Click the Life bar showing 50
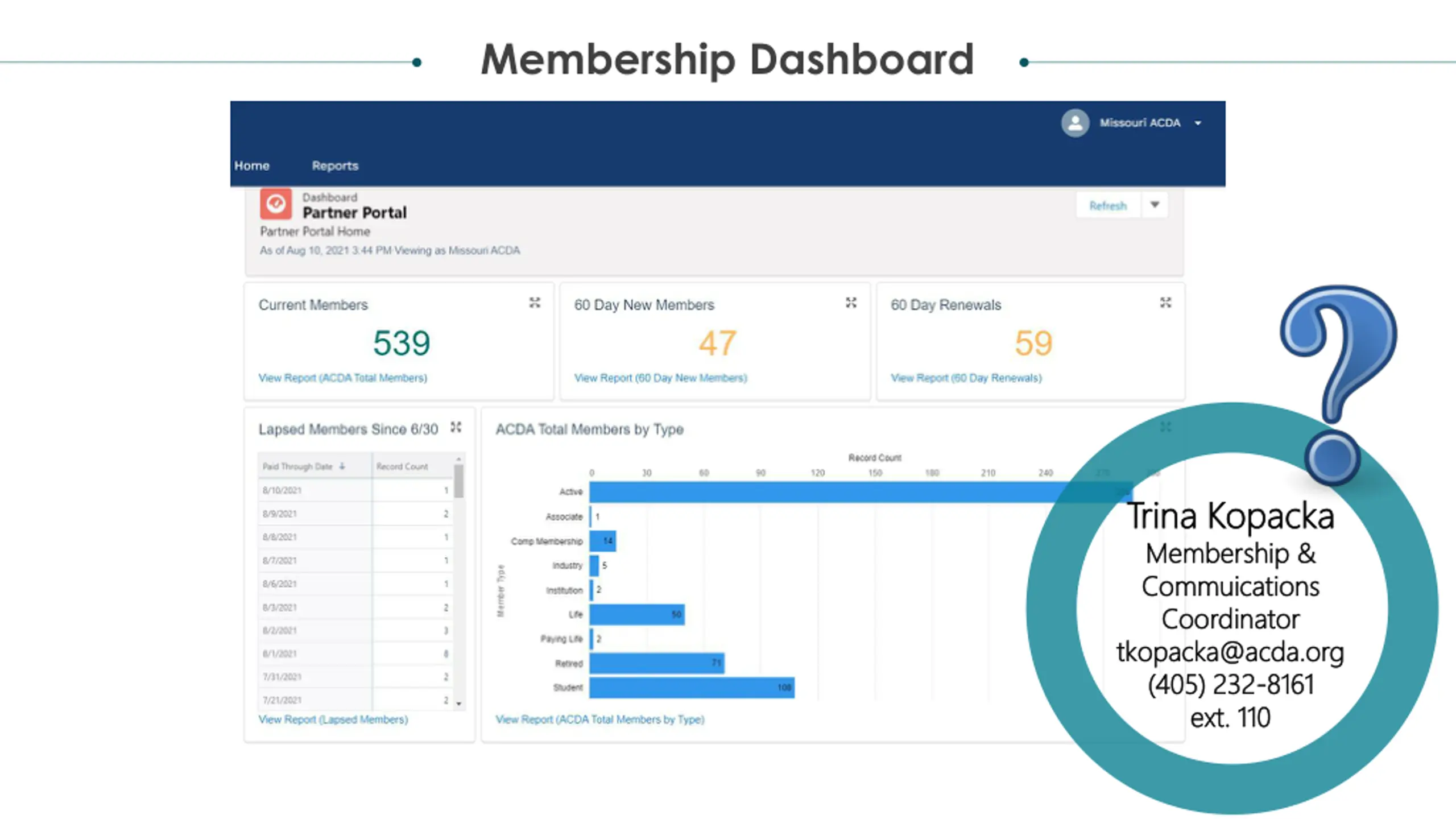The image size is (1456, 819). tap(637, 614)
